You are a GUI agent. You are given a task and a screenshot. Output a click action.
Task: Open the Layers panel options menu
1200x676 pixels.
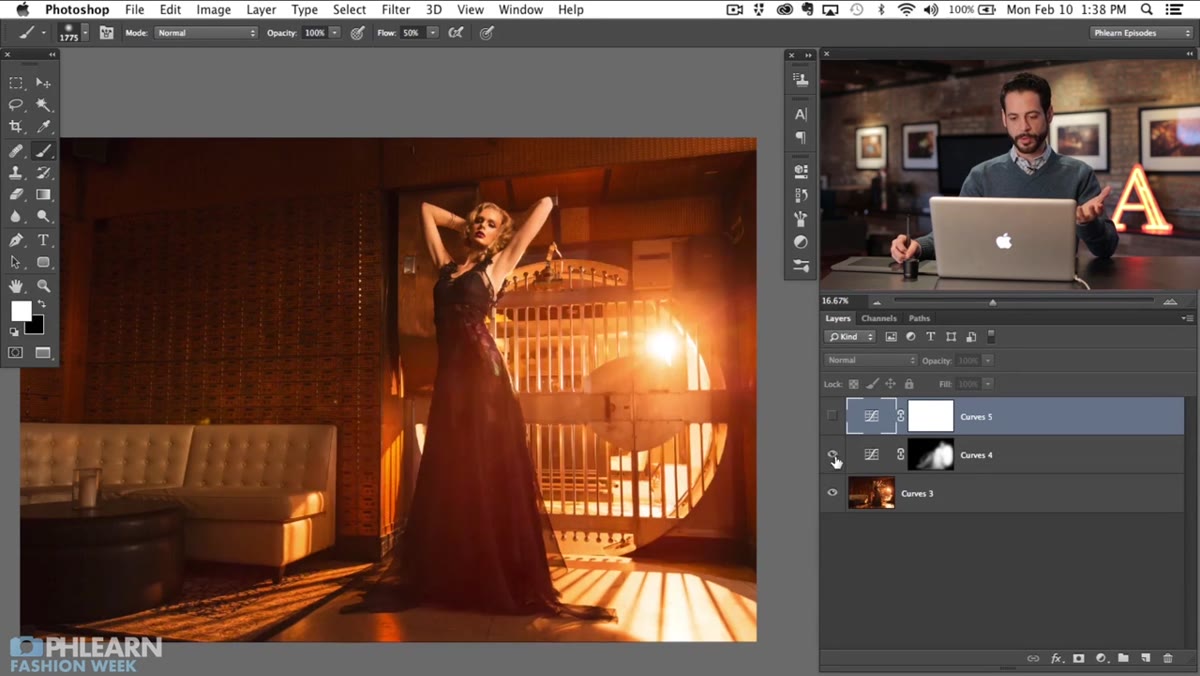(x=1187, y=318)
